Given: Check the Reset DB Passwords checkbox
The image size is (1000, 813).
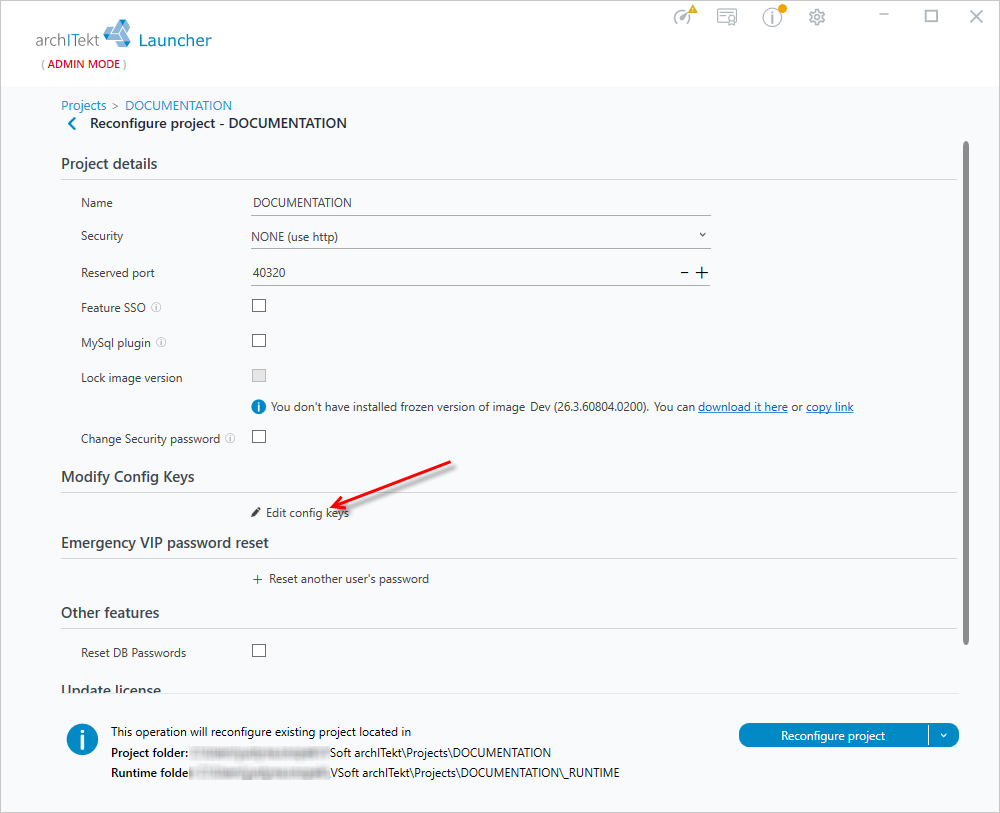Looking at the screenshot, I should tap(259, 650).
